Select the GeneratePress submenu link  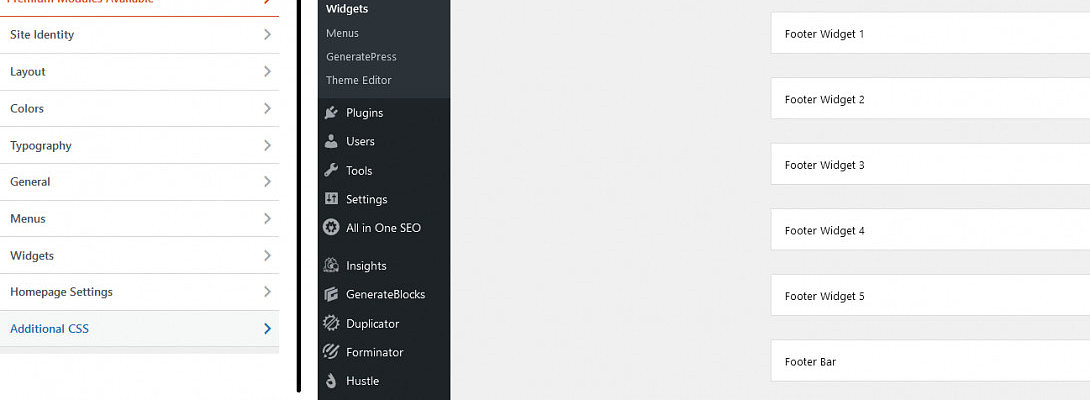(361, 57)
